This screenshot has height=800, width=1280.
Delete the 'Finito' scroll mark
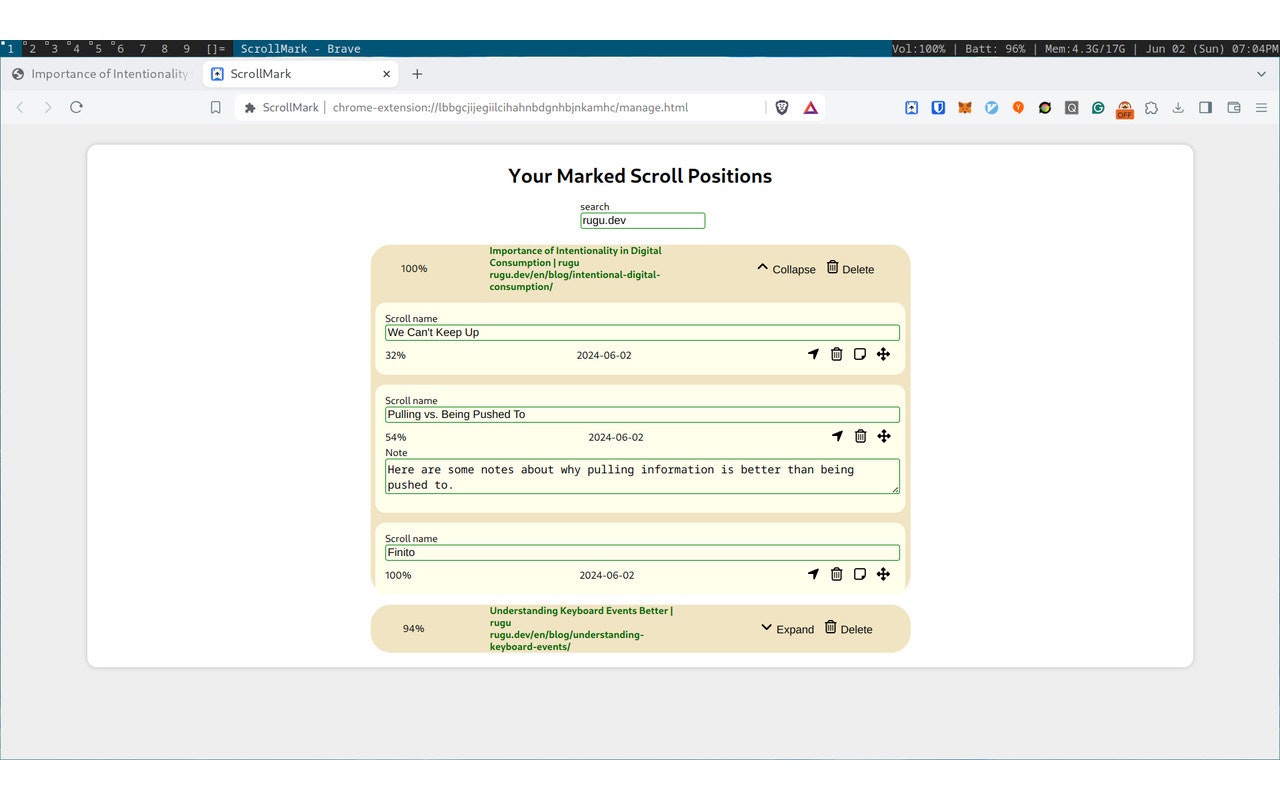(x=837, y=574)
